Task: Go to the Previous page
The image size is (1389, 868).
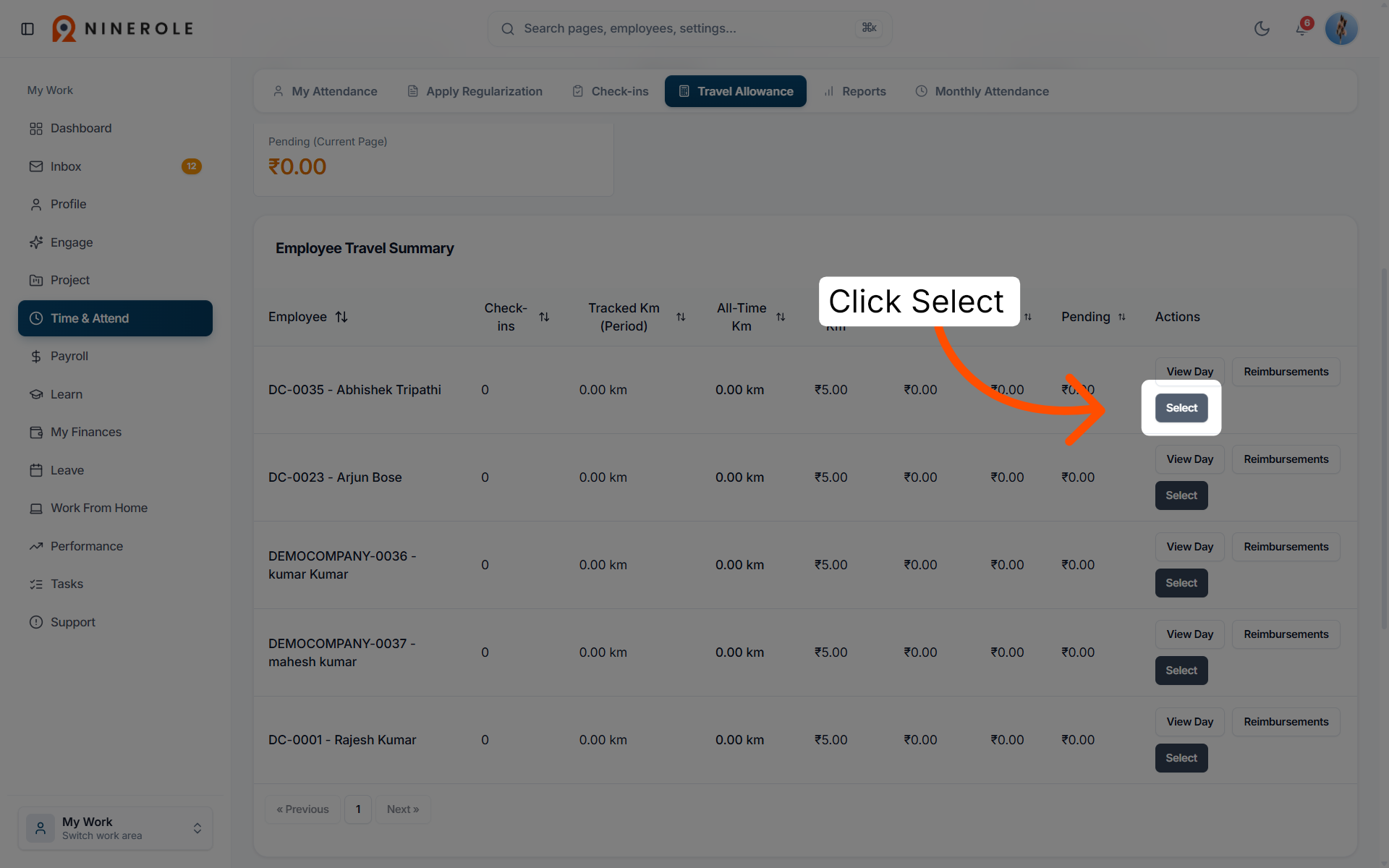Action: (x=302, y=809)
